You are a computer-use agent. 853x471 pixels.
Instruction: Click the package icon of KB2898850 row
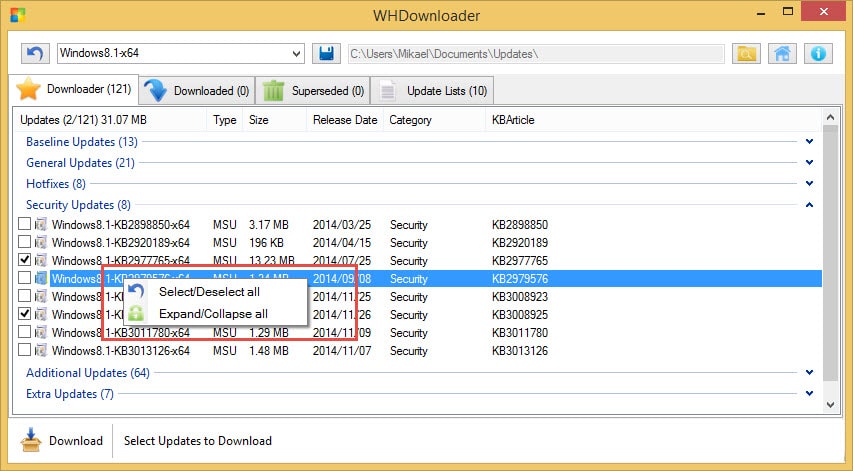tap(41, 225)
